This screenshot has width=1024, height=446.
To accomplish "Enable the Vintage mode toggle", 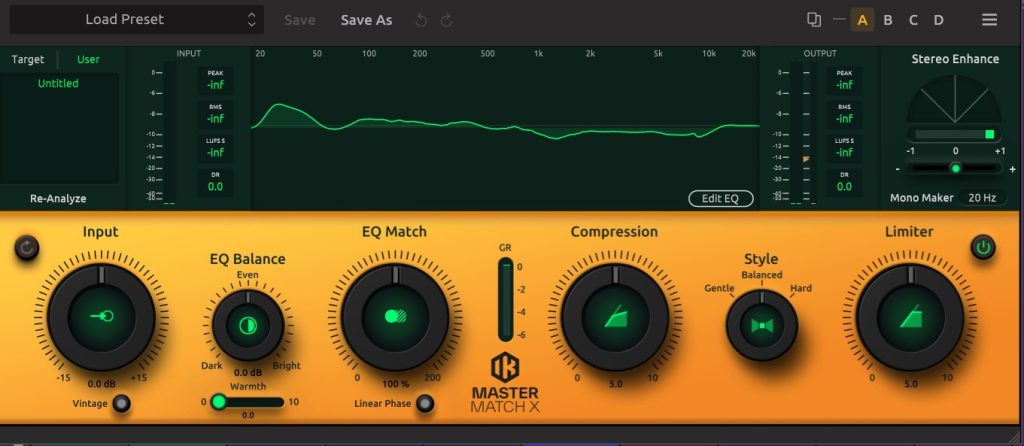I will pyautogui.click(x=122, y=404).
